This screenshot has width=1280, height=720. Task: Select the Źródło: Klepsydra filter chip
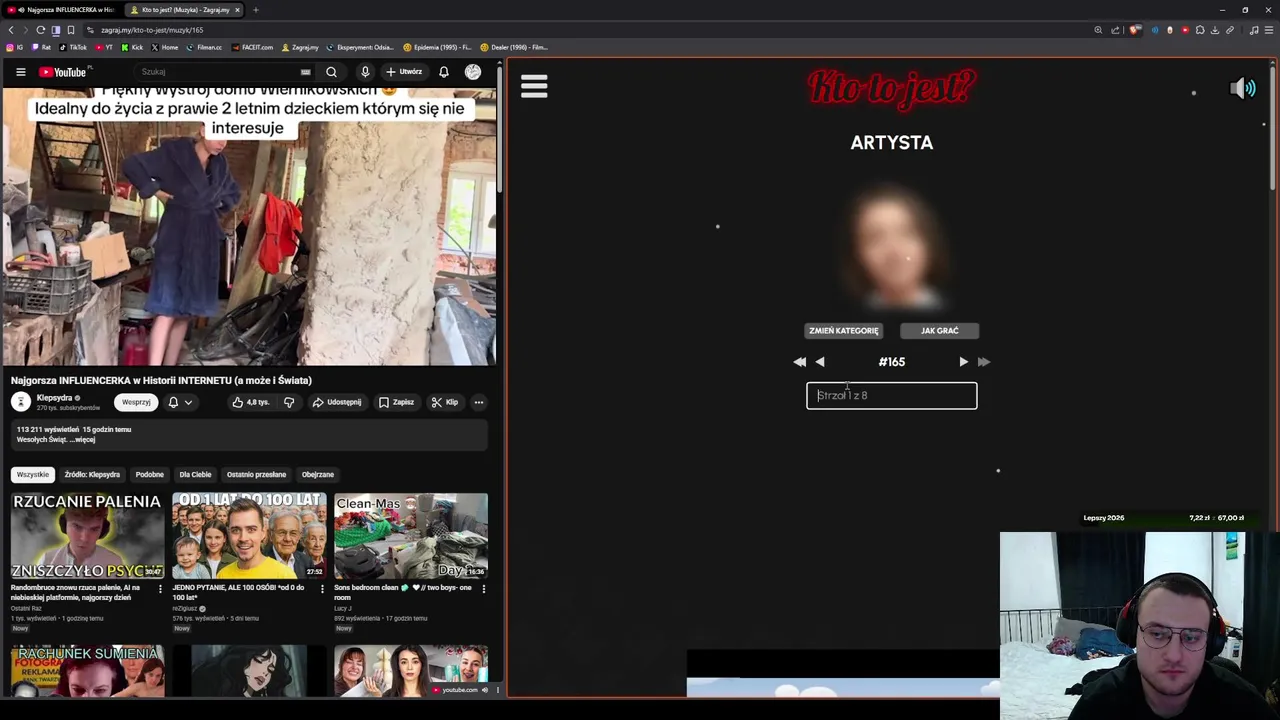point(92,475)
